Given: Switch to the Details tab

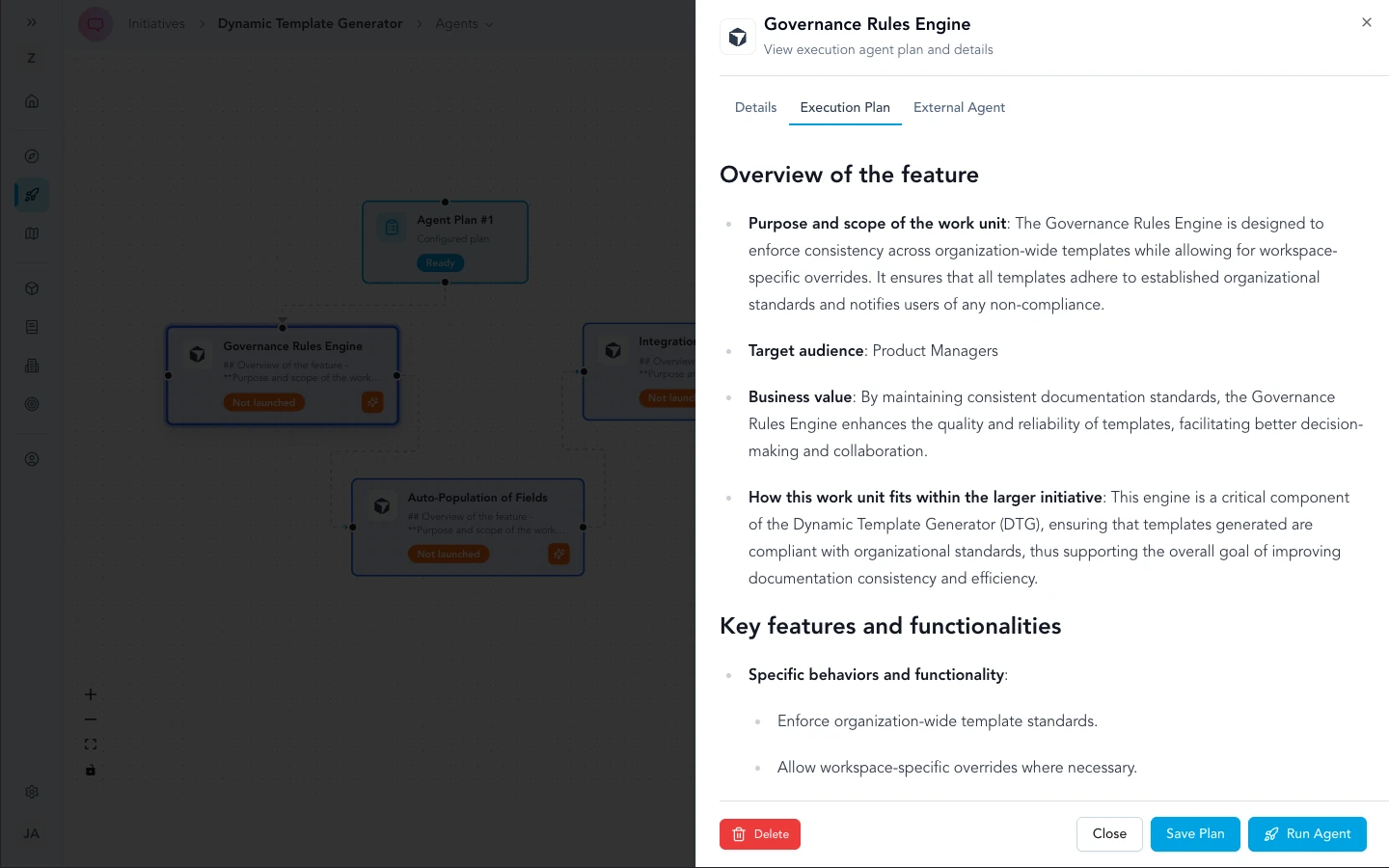Looking at the screenshot, I should pyautogui.click(x=755, y=107).
